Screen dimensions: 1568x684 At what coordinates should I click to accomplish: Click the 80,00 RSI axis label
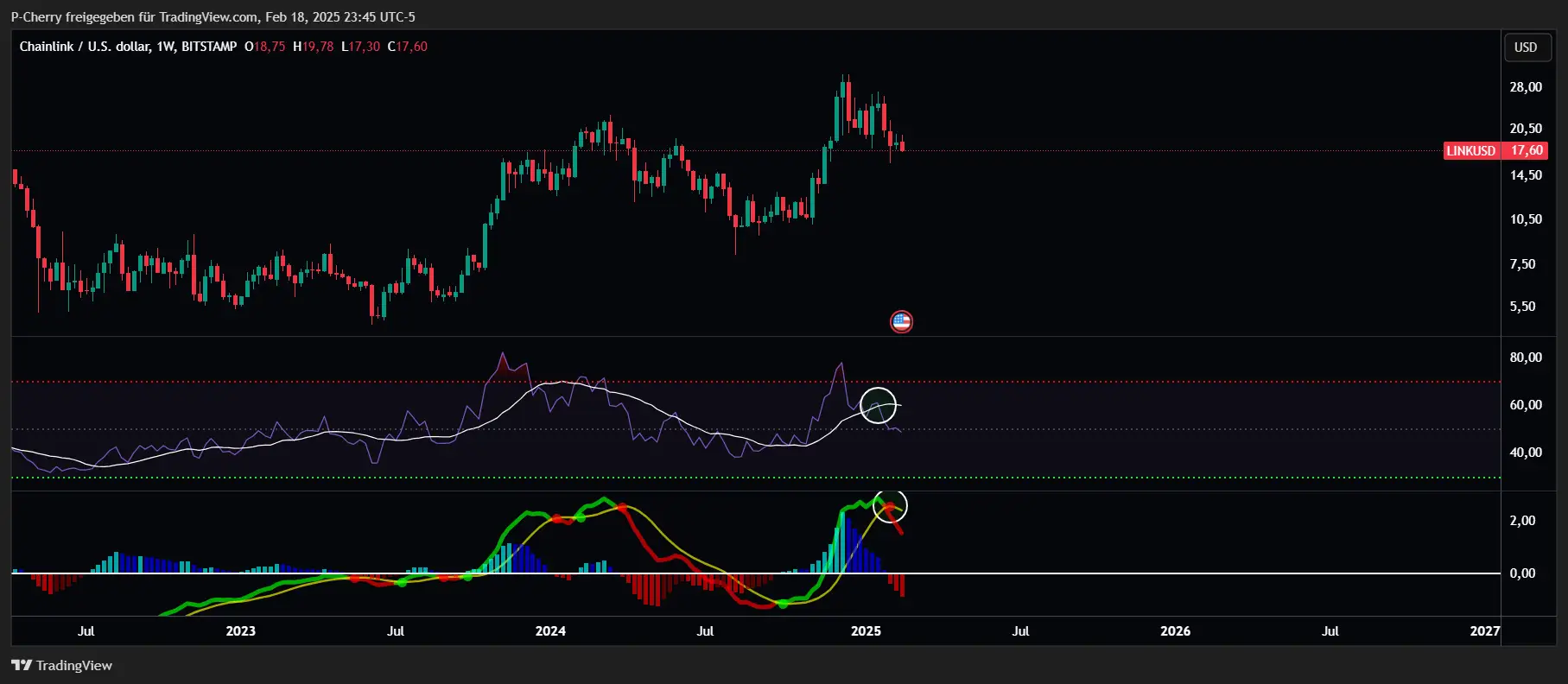pos(1526,358)
